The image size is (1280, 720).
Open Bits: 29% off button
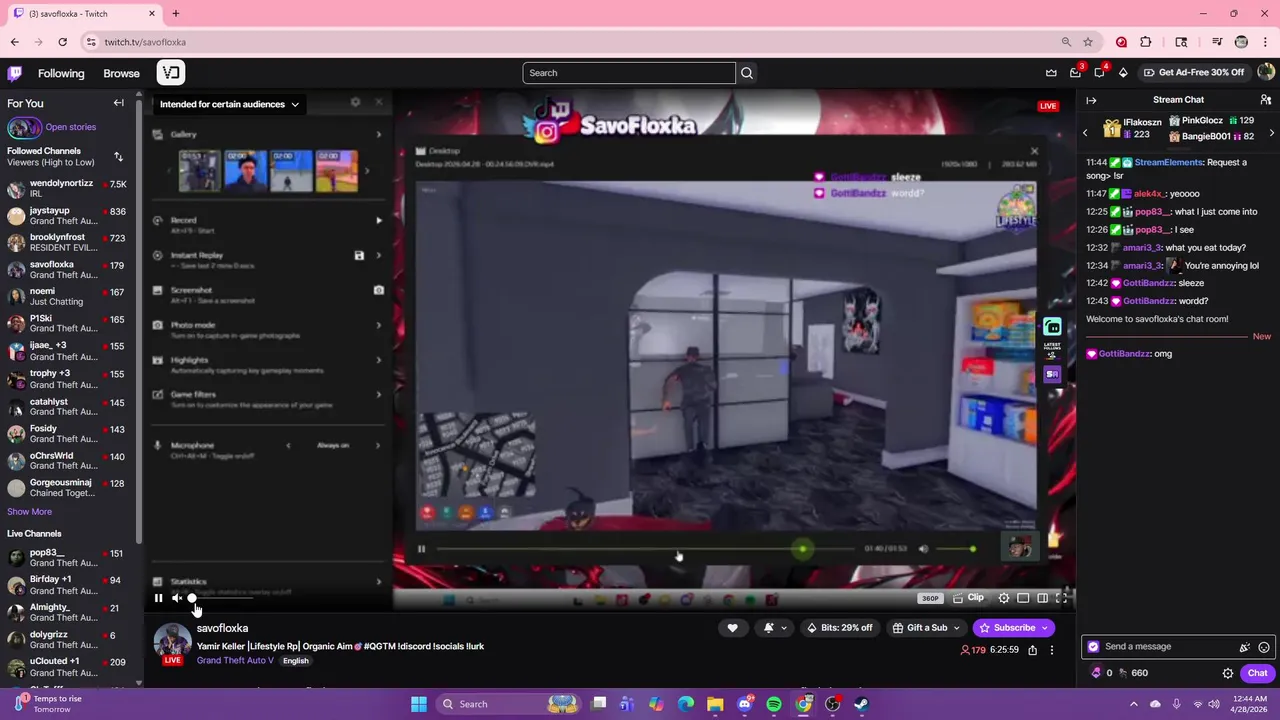839,628
